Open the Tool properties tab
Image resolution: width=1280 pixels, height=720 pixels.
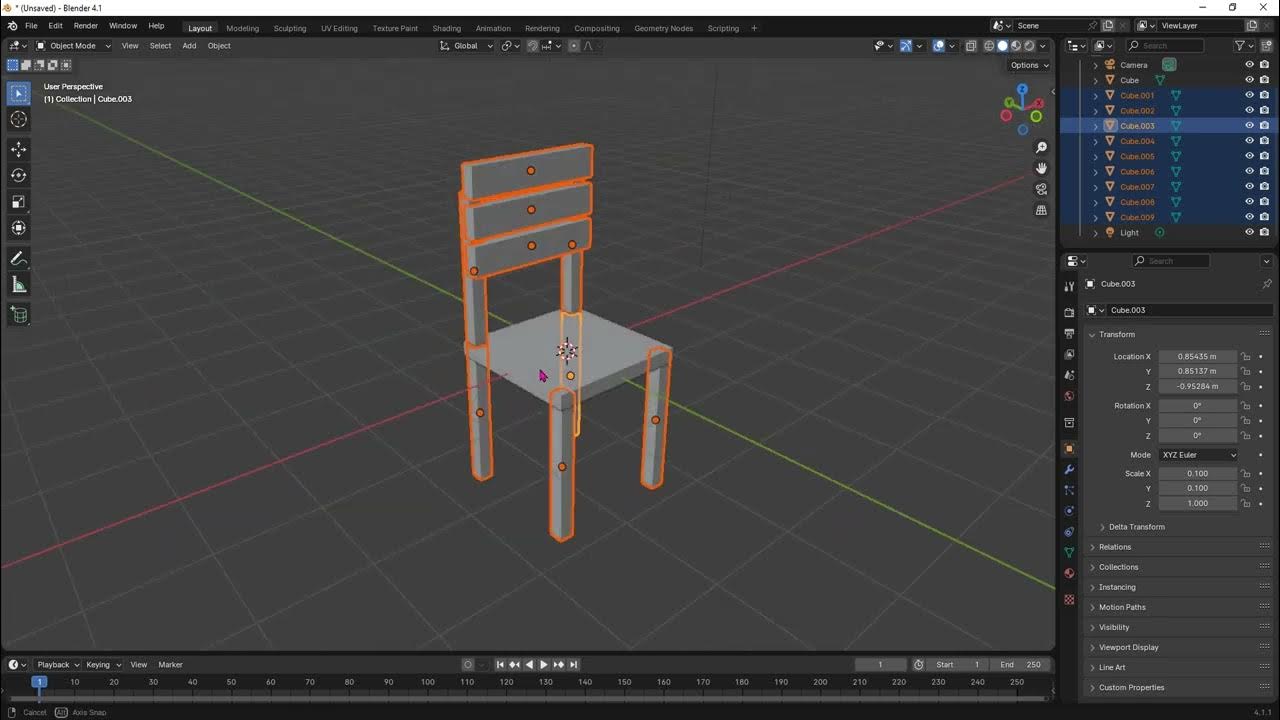point(1069,287)
